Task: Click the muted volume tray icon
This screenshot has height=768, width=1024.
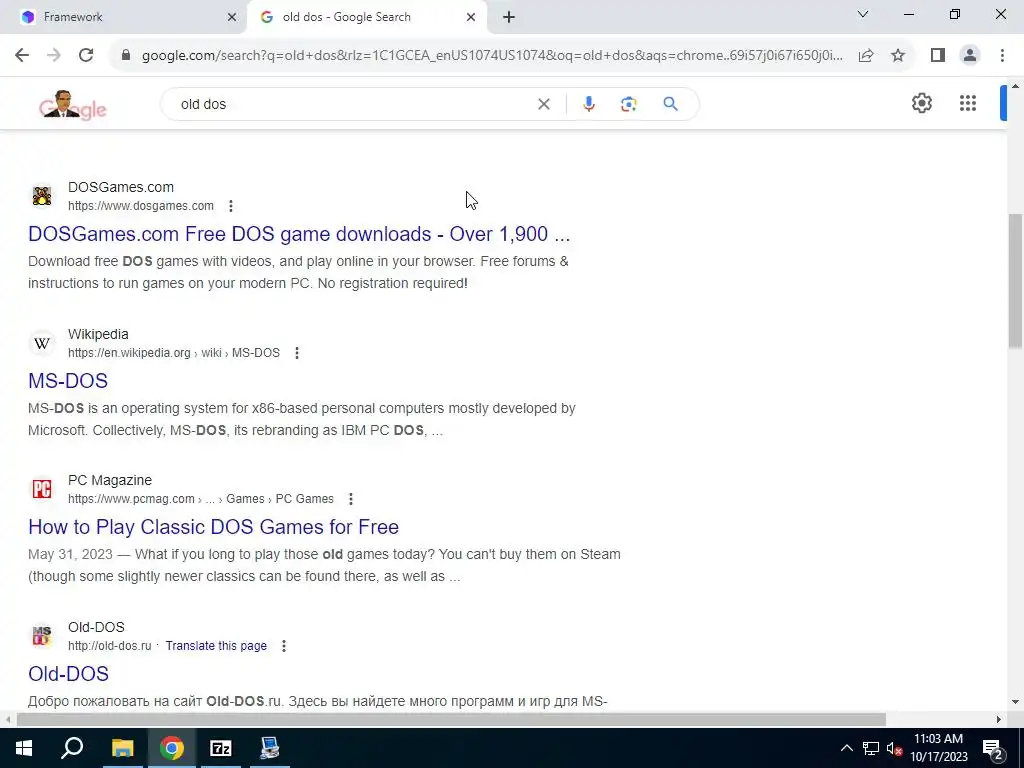Action: (x=894, y=748)
